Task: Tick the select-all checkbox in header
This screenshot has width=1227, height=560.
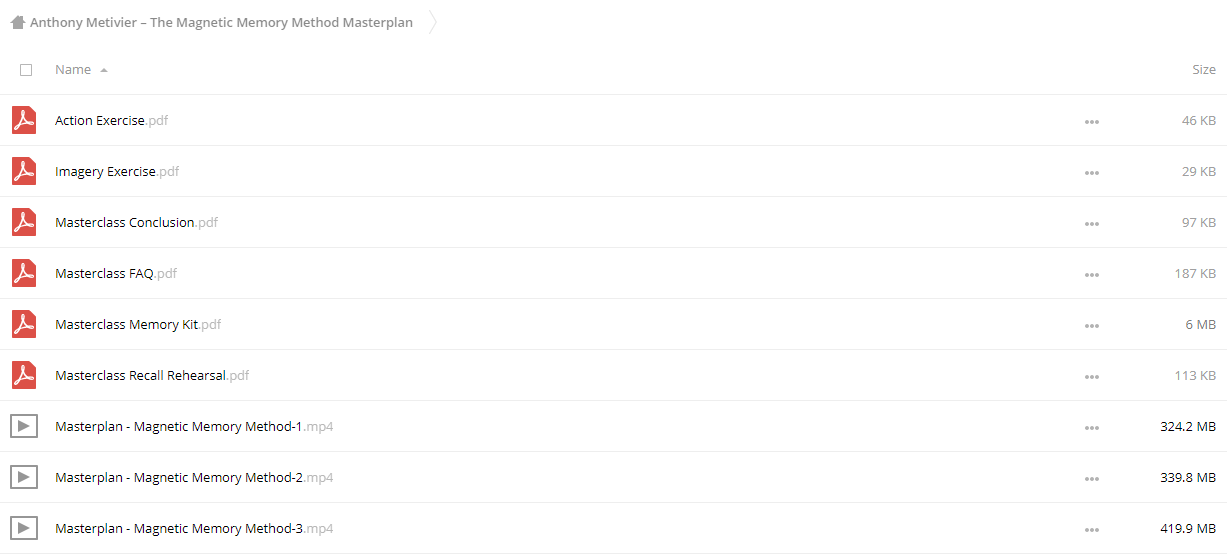Action: coord(26,70)
